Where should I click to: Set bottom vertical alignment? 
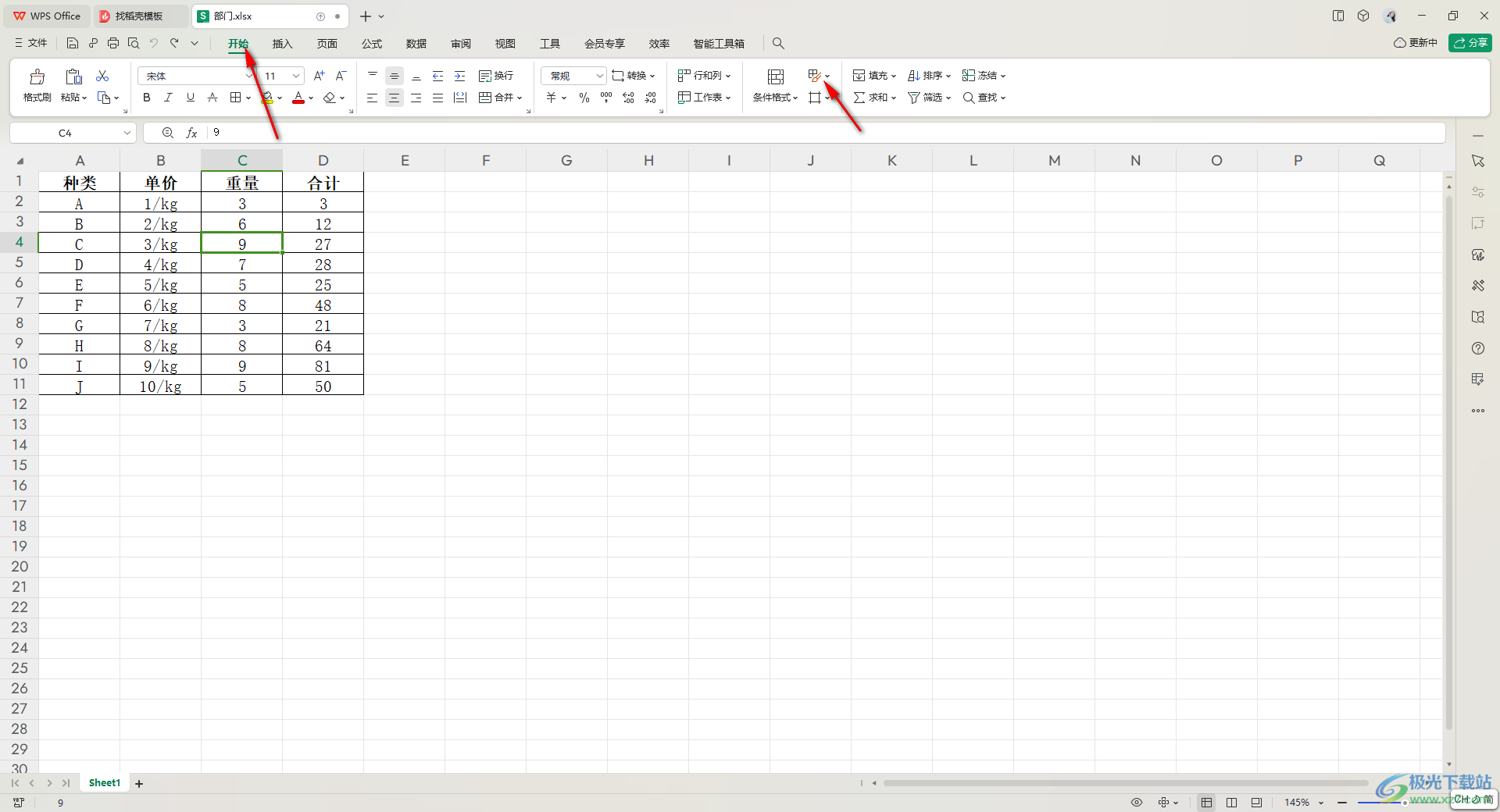tap(416, 76)
